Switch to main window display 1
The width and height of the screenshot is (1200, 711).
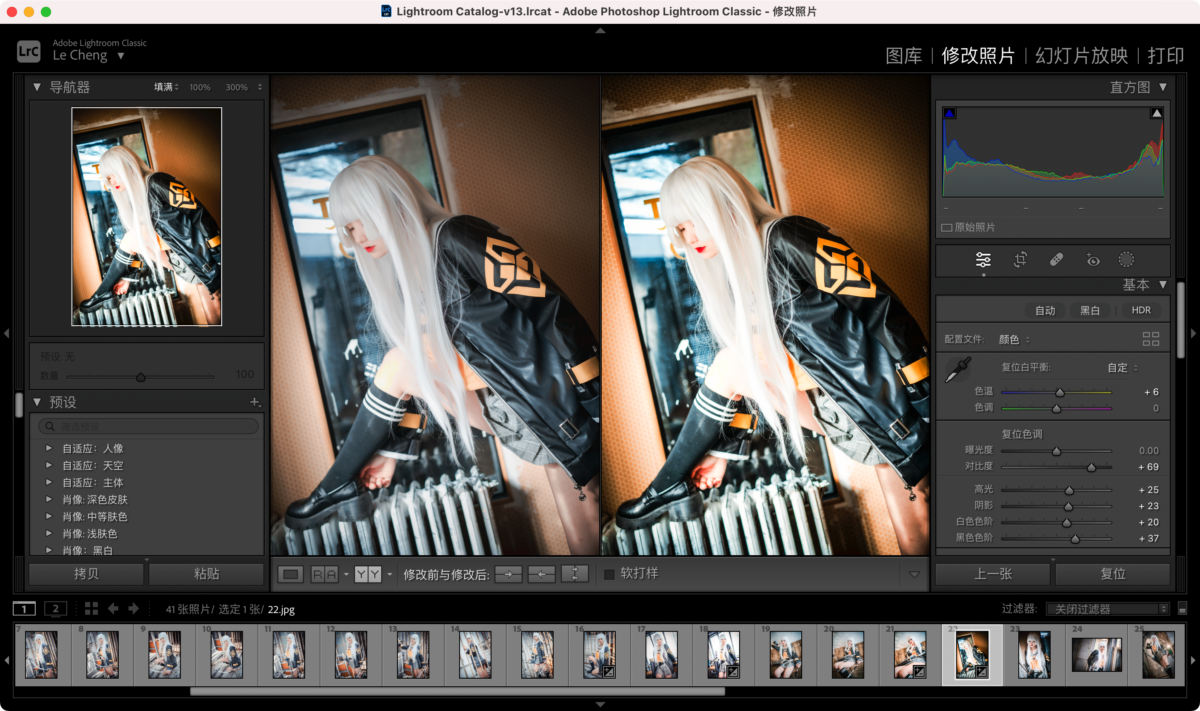tap(24, 609)
